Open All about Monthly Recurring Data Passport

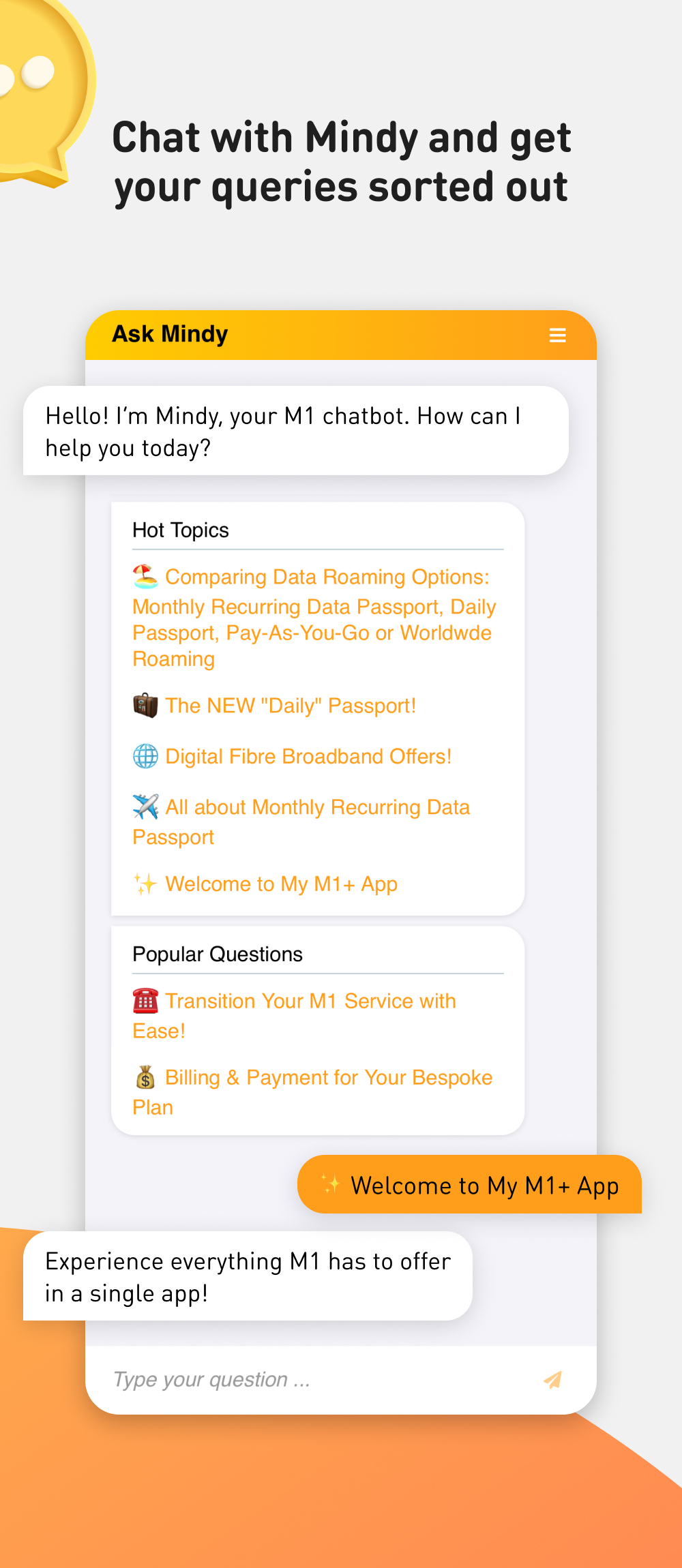(x=317, y=808)
